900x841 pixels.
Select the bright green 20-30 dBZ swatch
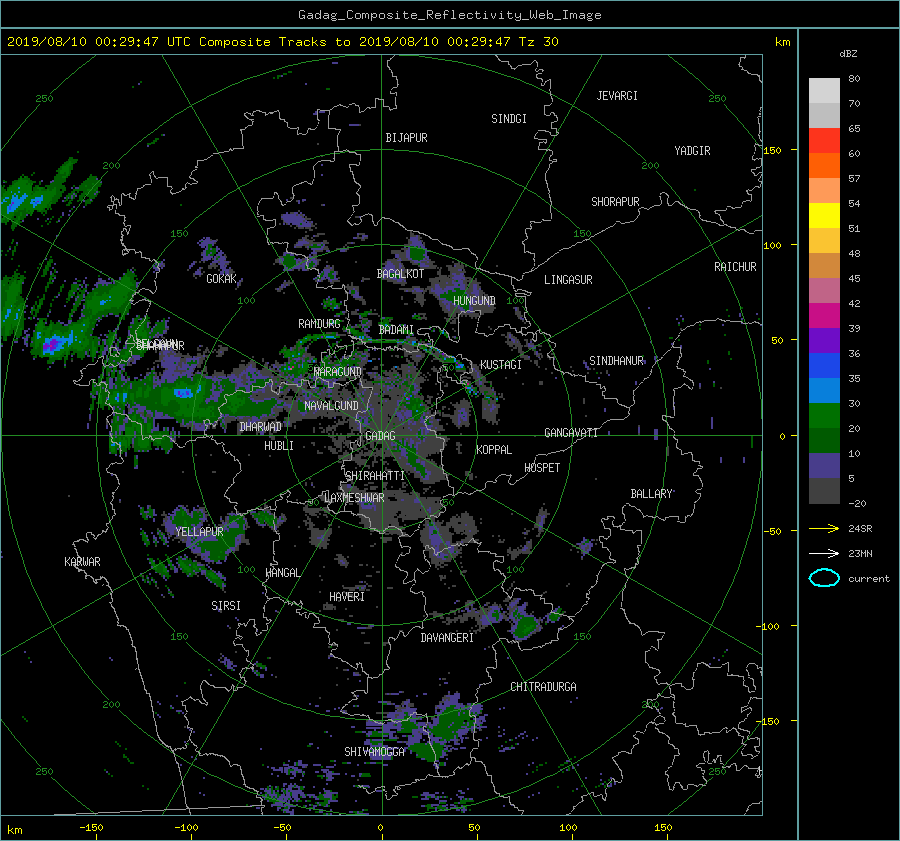(x=824, y=415)
